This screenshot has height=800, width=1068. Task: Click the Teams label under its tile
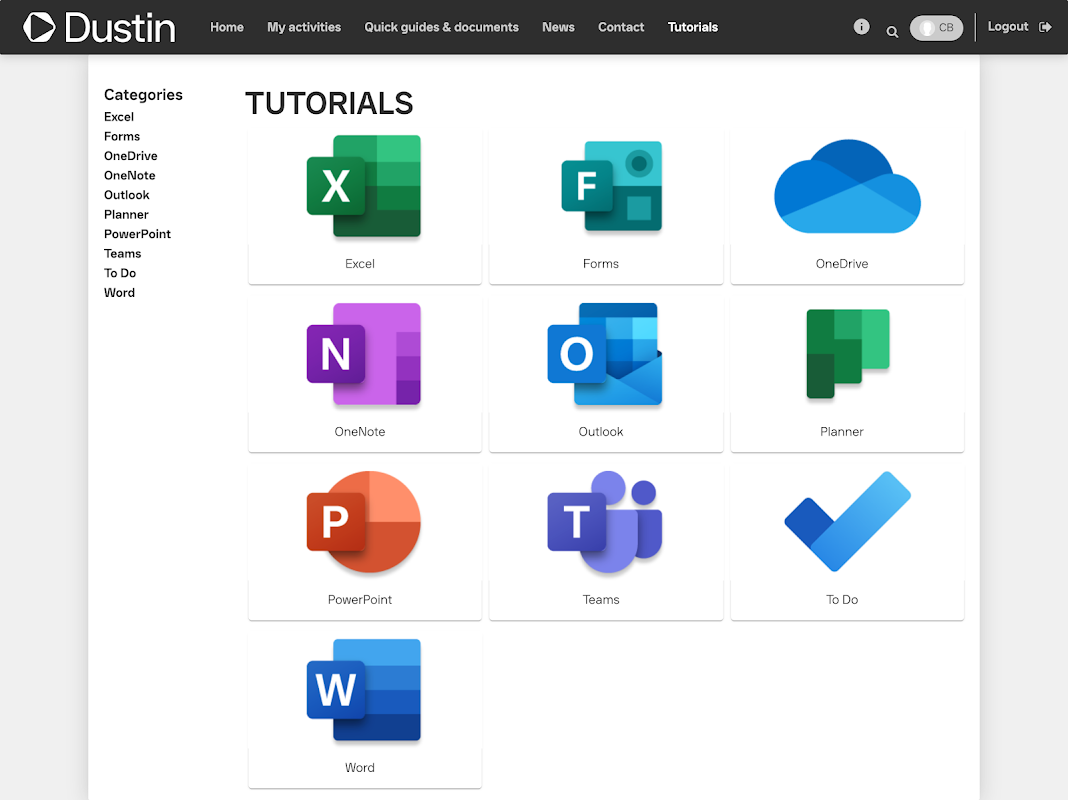tap(601, 600)
